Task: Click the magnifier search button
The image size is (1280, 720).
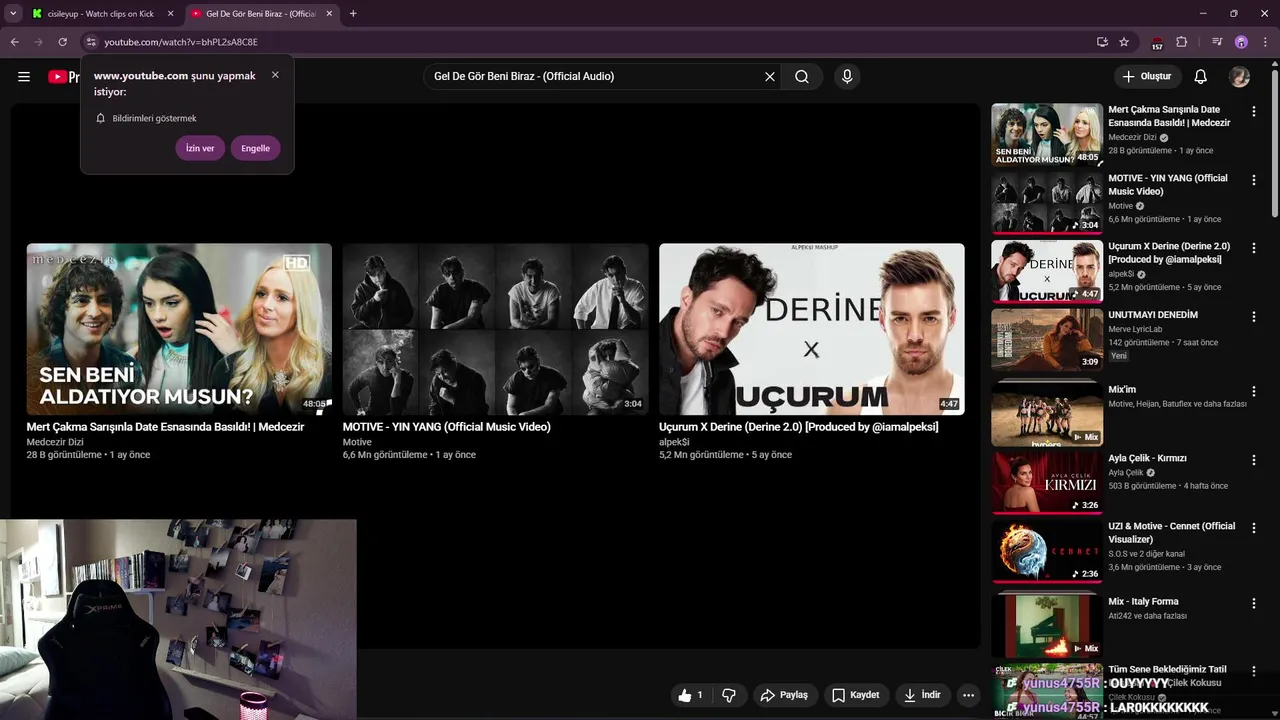Action: (802, 77)
